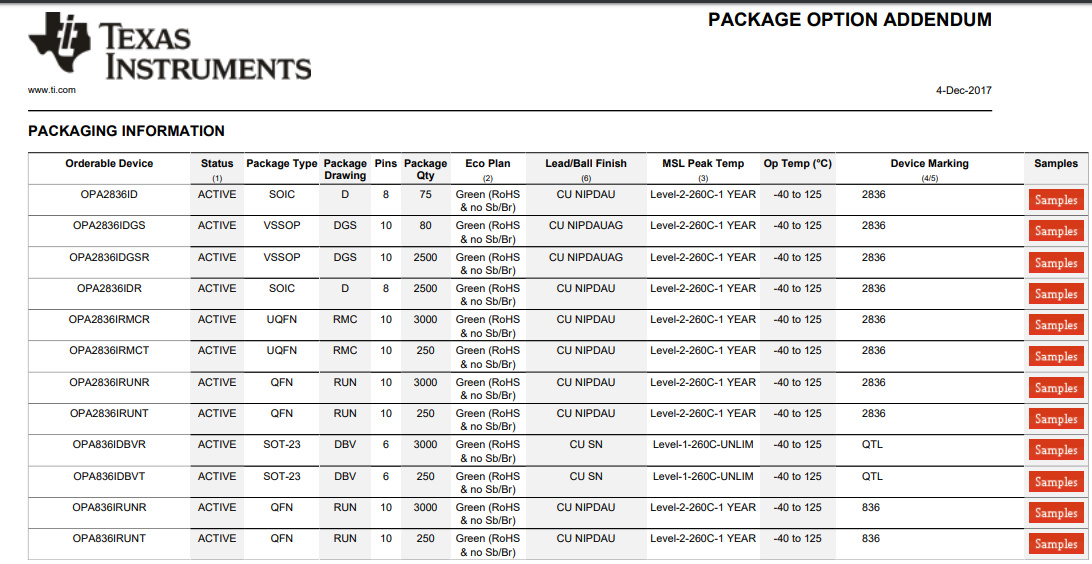Request Samples for OPA2836IRUNT
This screenshot has height=564, width=1092.
pyautogui.click(x=1056, y=419)
